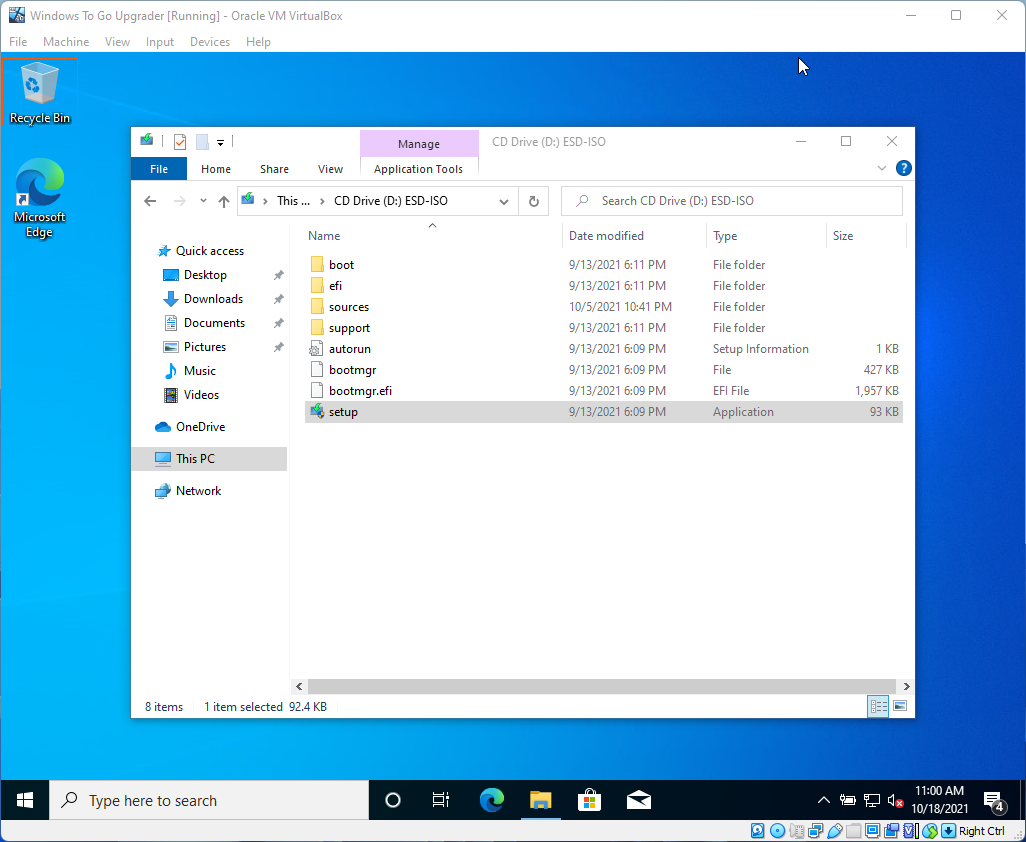This screenshot has height=842, width=1026.
Task: Select the support folder
Action: [x=603, y=328]
